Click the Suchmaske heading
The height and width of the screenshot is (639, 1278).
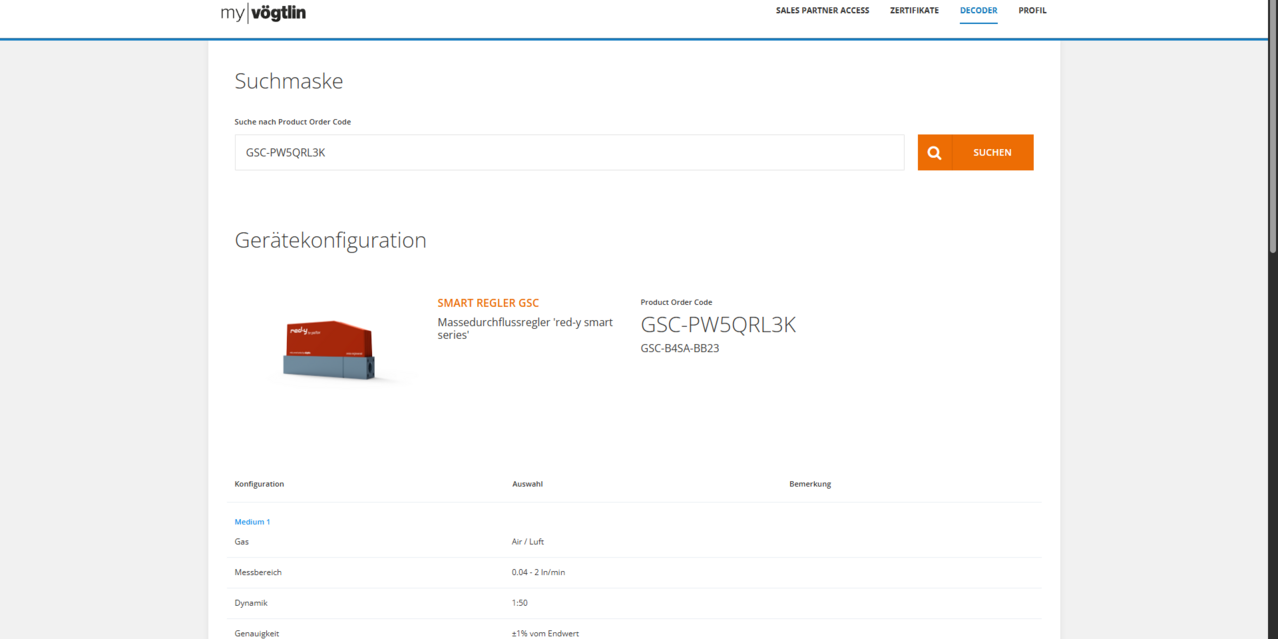pyautogui.click(x=289, y=81)
